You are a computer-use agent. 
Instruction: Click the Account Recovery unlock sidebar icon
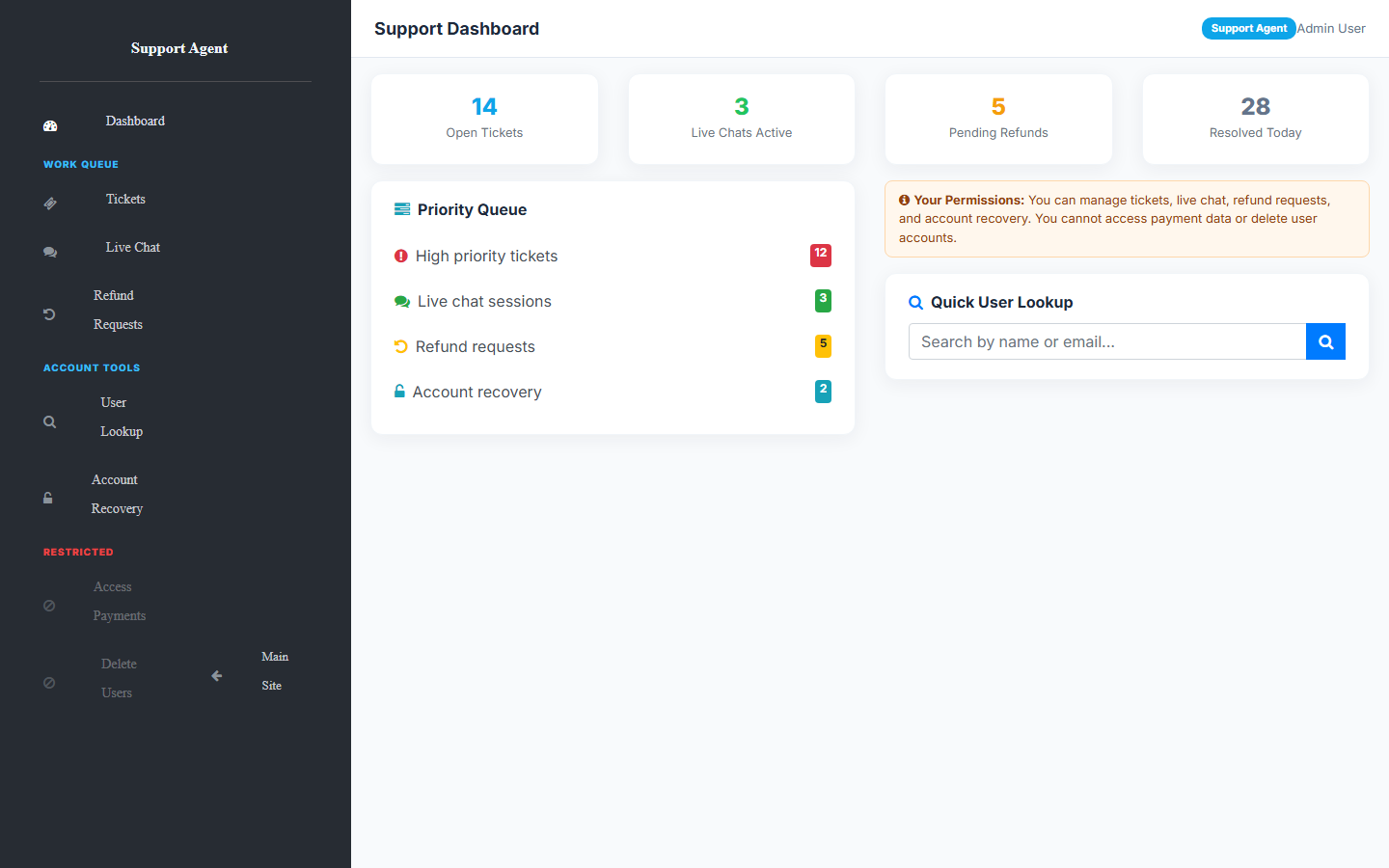47,499
